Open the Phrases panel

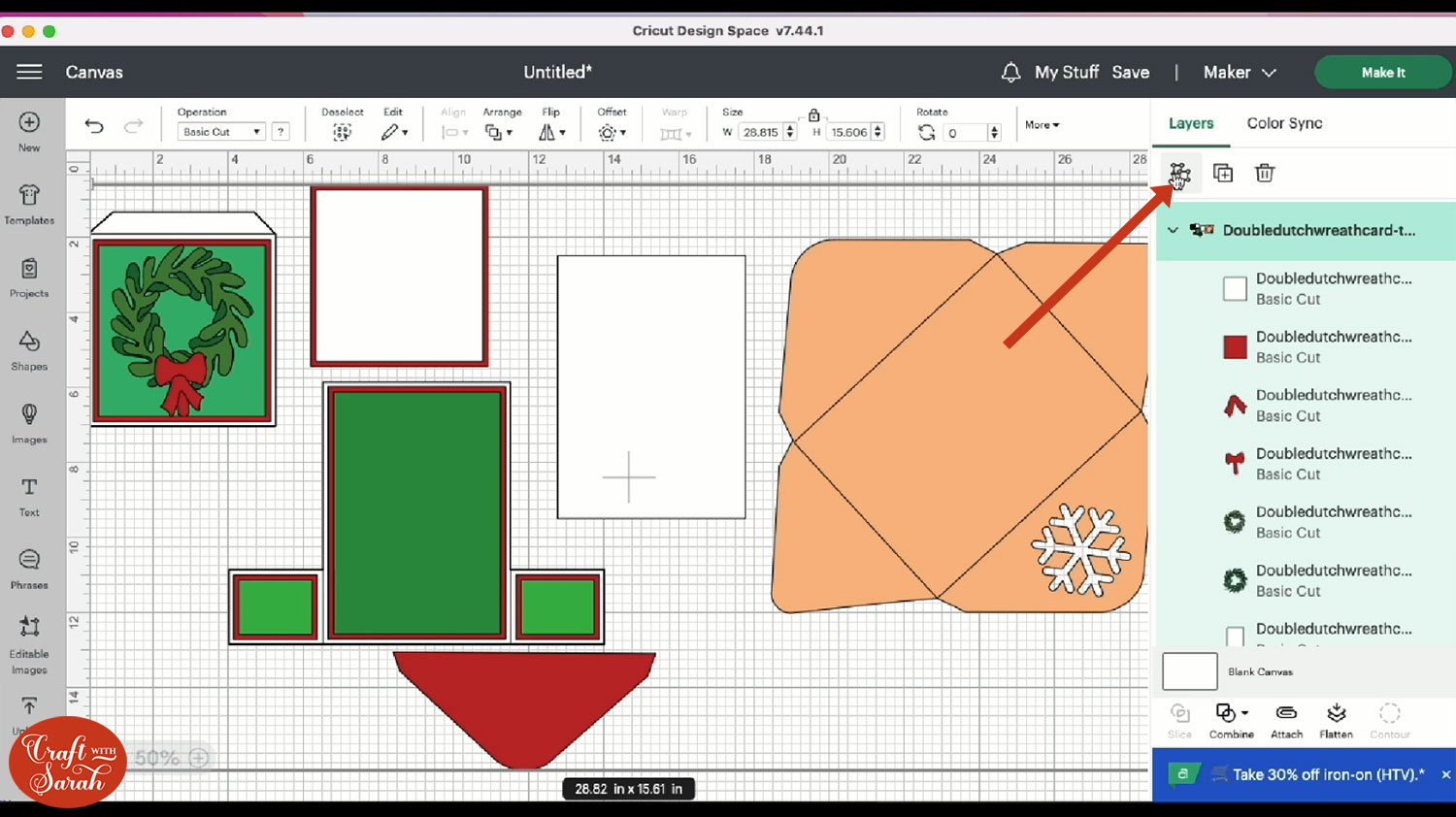click(x=29, y=570)
